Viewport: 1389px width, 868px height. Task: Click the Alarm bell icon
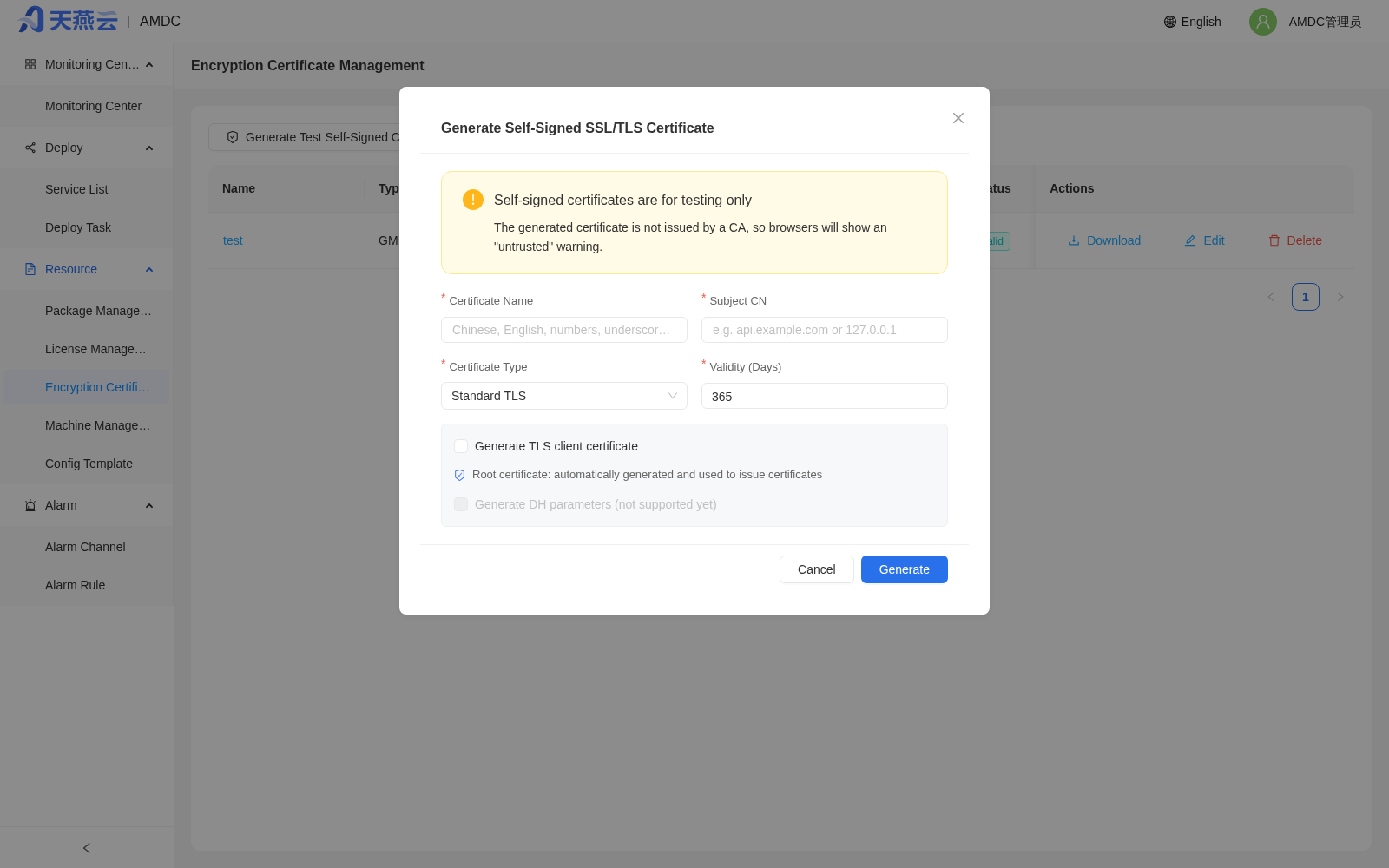(x=30, y=505)
